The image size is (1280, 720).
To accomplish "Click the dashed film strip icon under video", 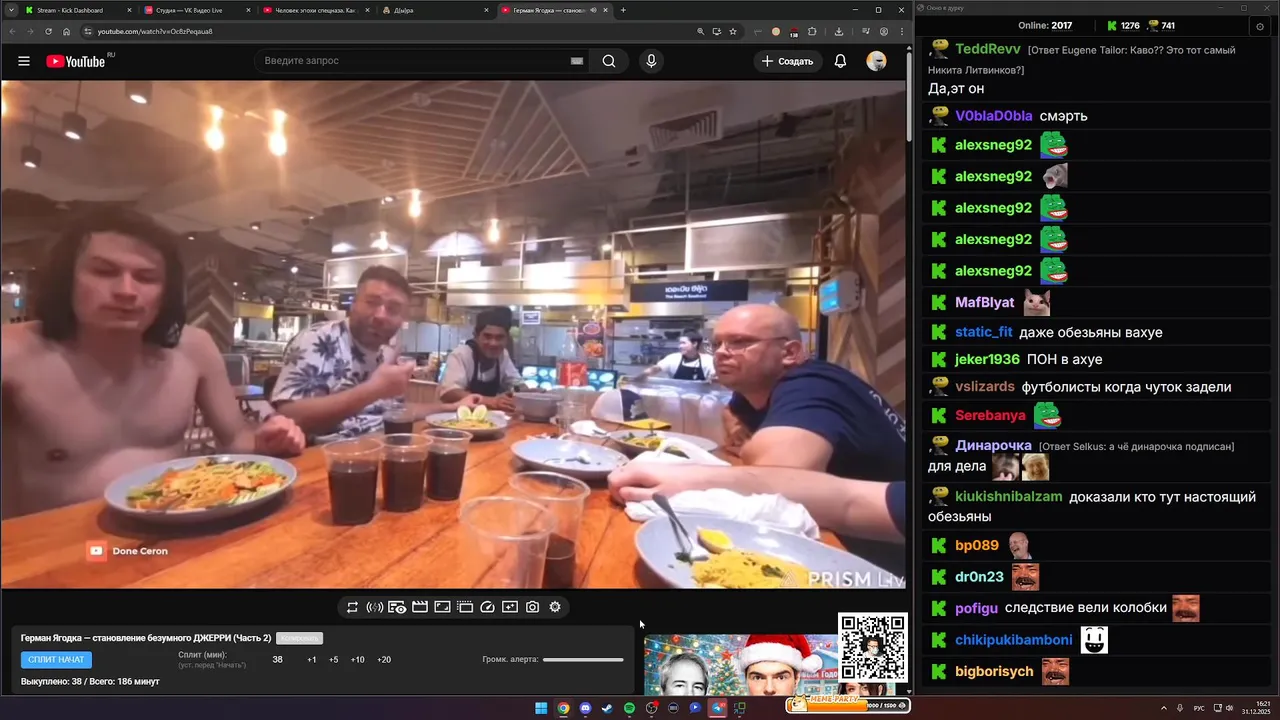I will (x=465, y=607).
